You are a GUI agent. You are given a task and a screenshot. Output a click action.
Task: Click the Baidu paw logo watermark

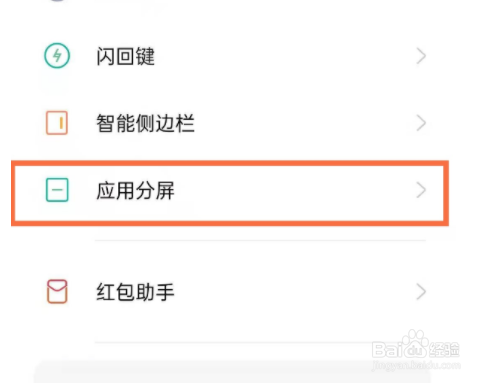(415, 343)
